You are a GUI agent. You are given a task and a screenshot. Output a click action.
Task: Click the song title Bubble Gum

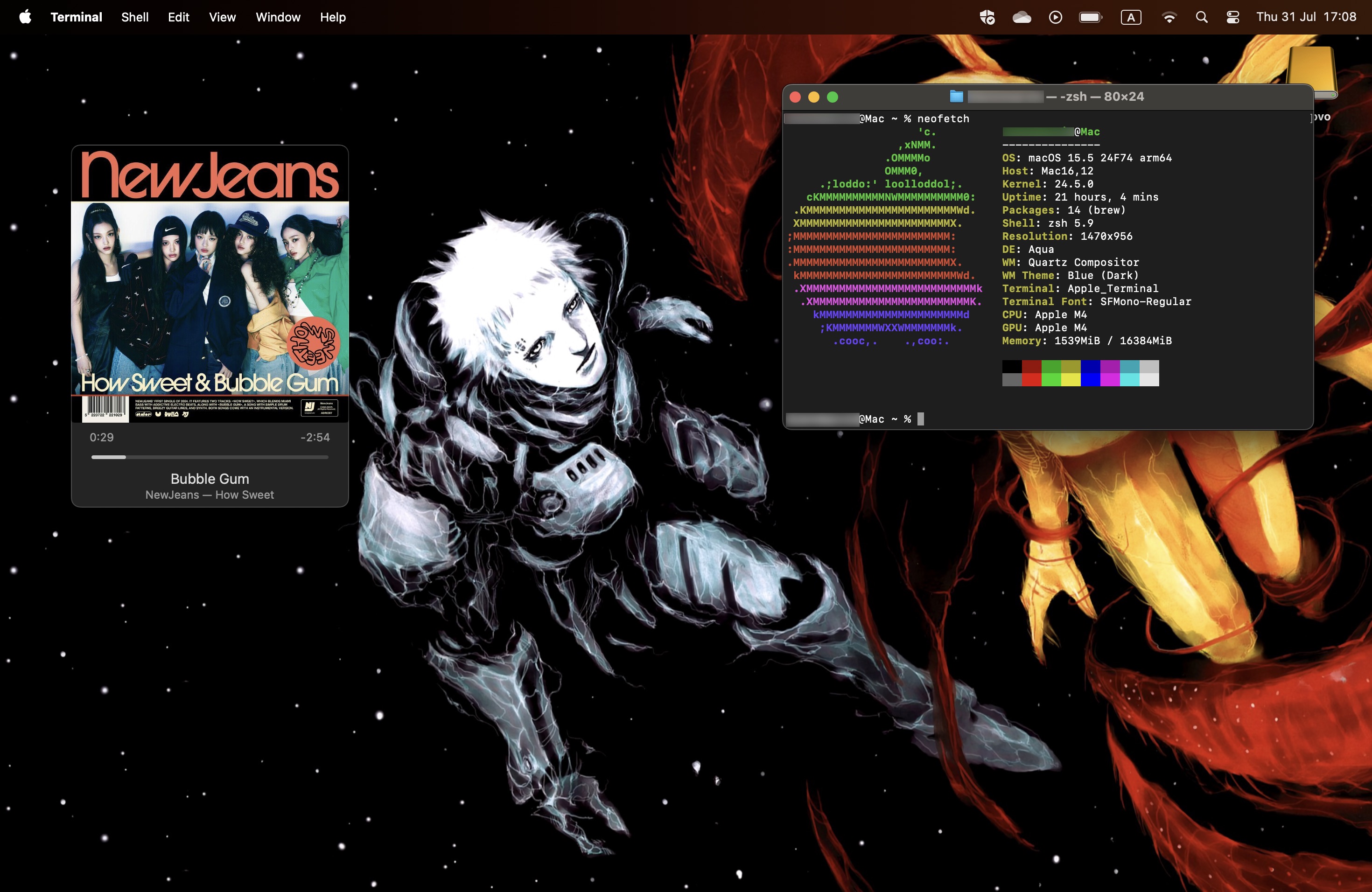click(x=210, y=478)
